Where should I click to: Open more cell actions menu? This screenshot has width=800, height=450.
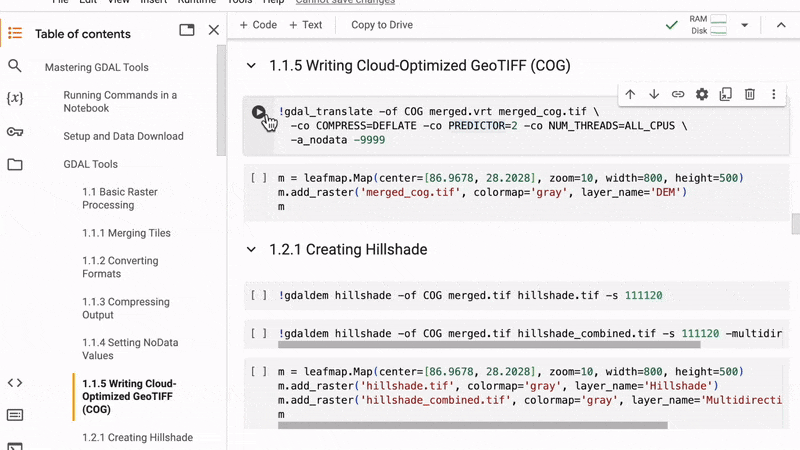[x=773, y=94]
